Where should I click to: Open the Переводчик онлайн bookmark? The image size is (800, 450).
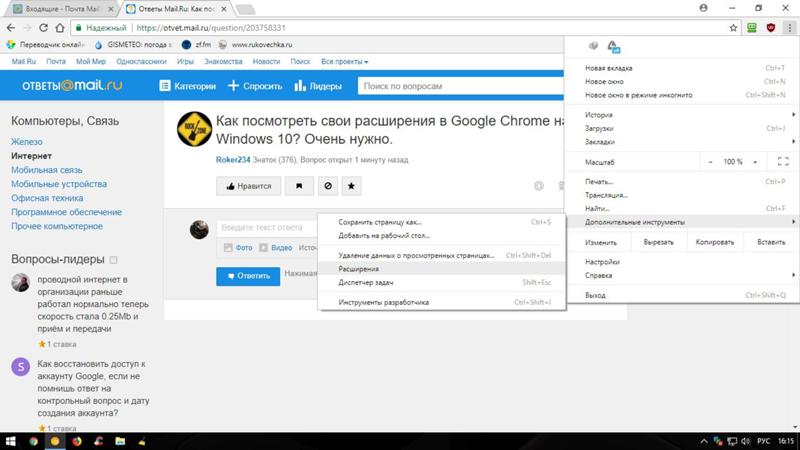point(45,45)
